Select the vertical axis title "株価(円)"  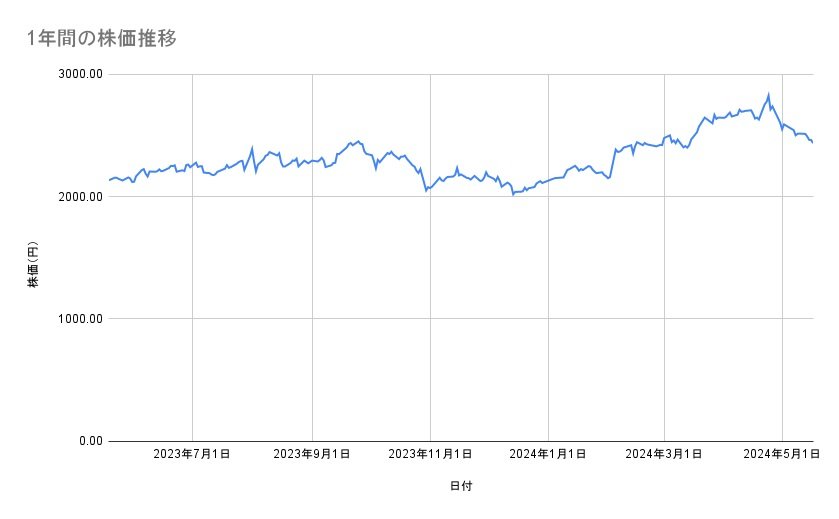33,265
